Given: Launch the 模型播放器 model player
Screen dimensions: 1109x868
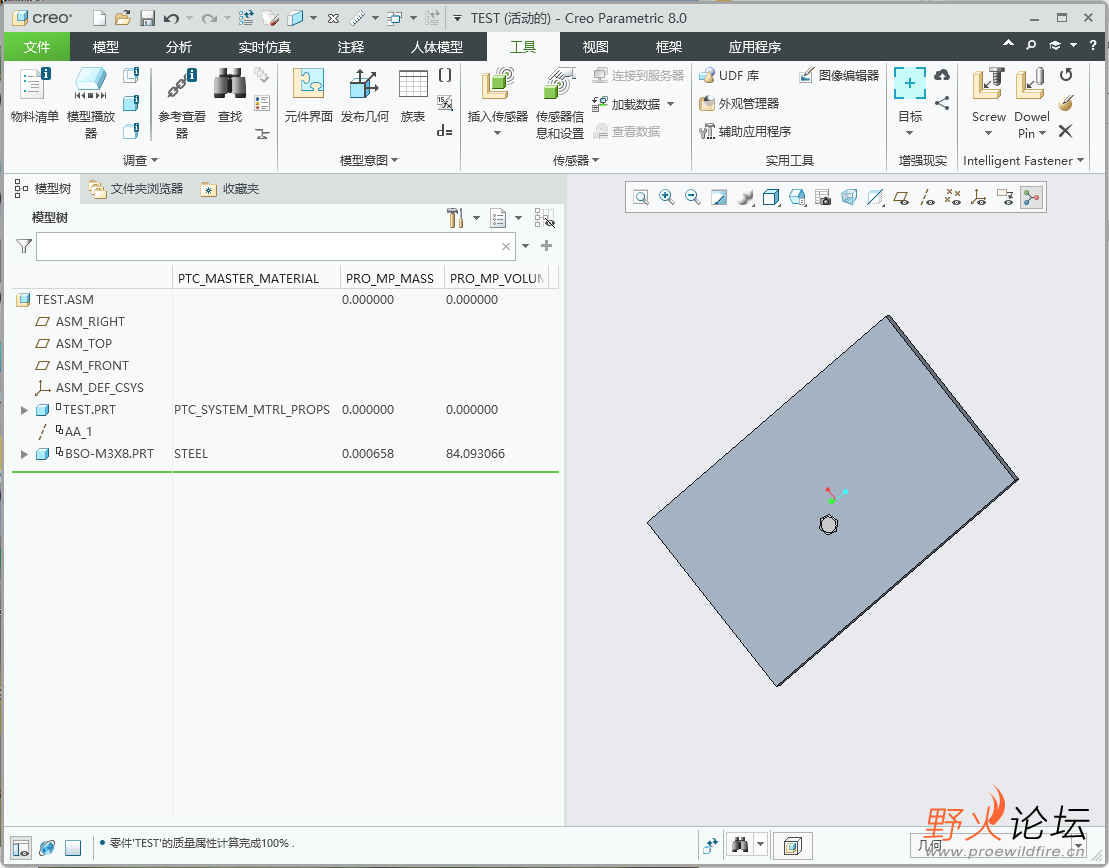Looking at the screenshot, I should point(91,103).
